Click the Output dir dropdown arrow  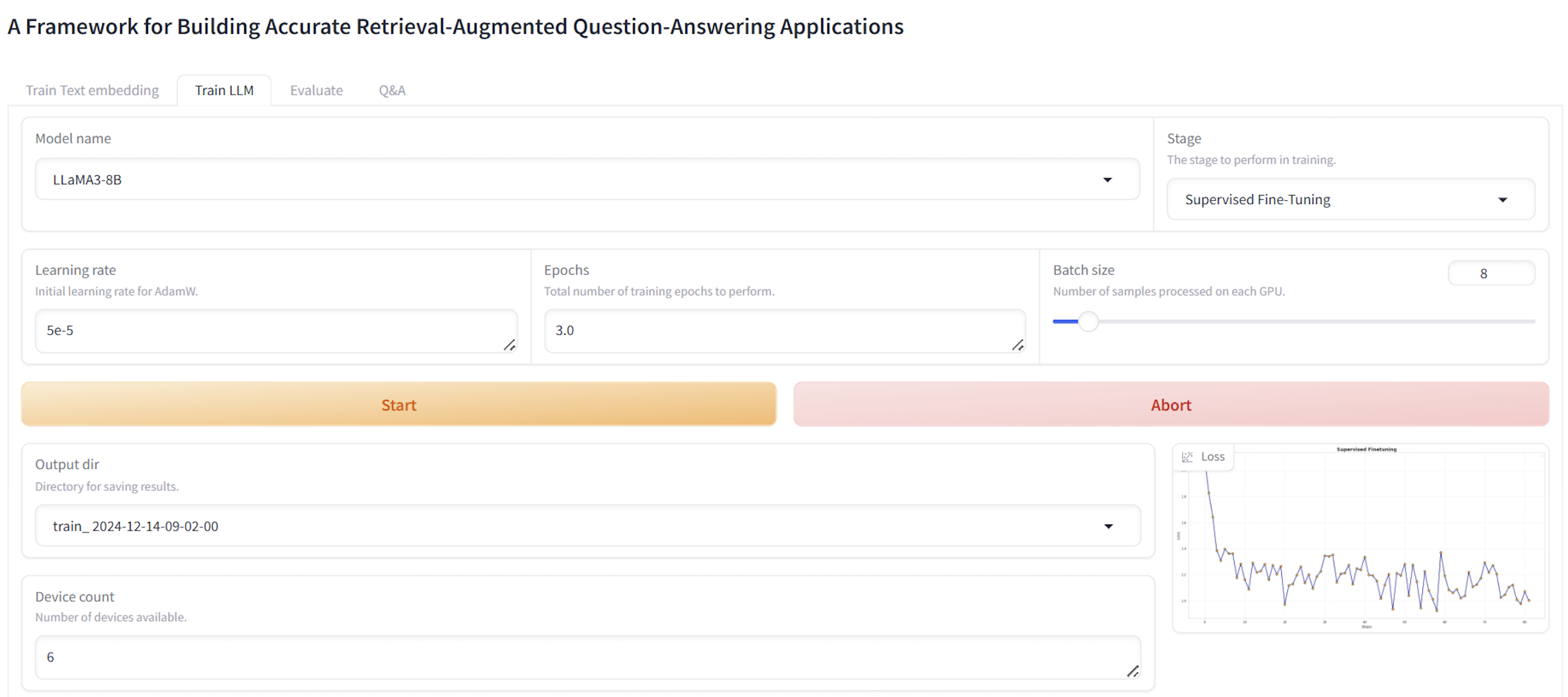(1108, 526)
